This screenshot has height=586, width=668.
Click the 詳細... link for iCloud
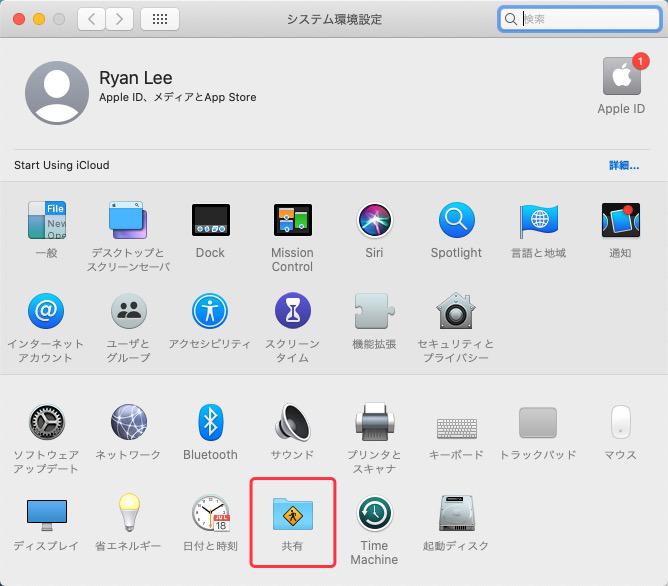click(x=624, y=165)
